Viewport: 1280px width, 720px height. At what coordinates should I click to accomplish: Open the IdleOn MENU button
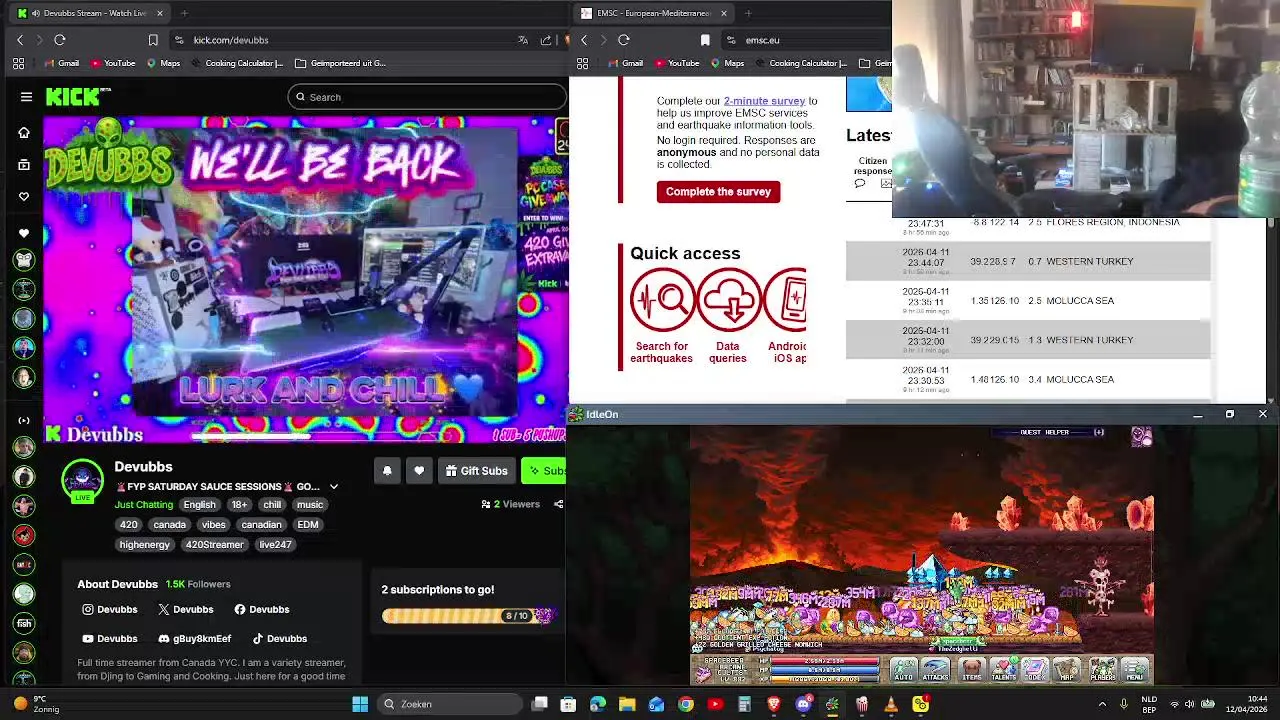point(1135,669)
